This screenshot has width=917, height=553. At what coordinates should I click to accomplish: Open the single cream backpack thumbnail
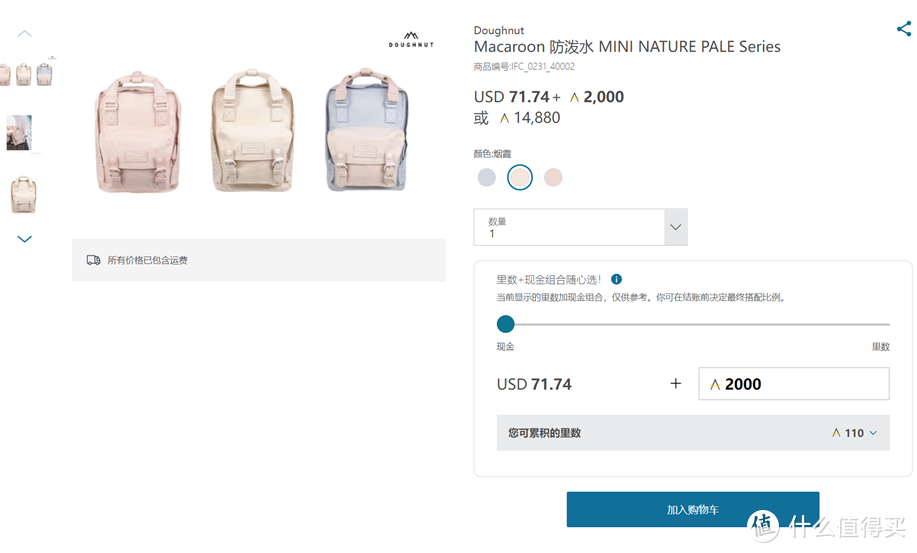23,193
